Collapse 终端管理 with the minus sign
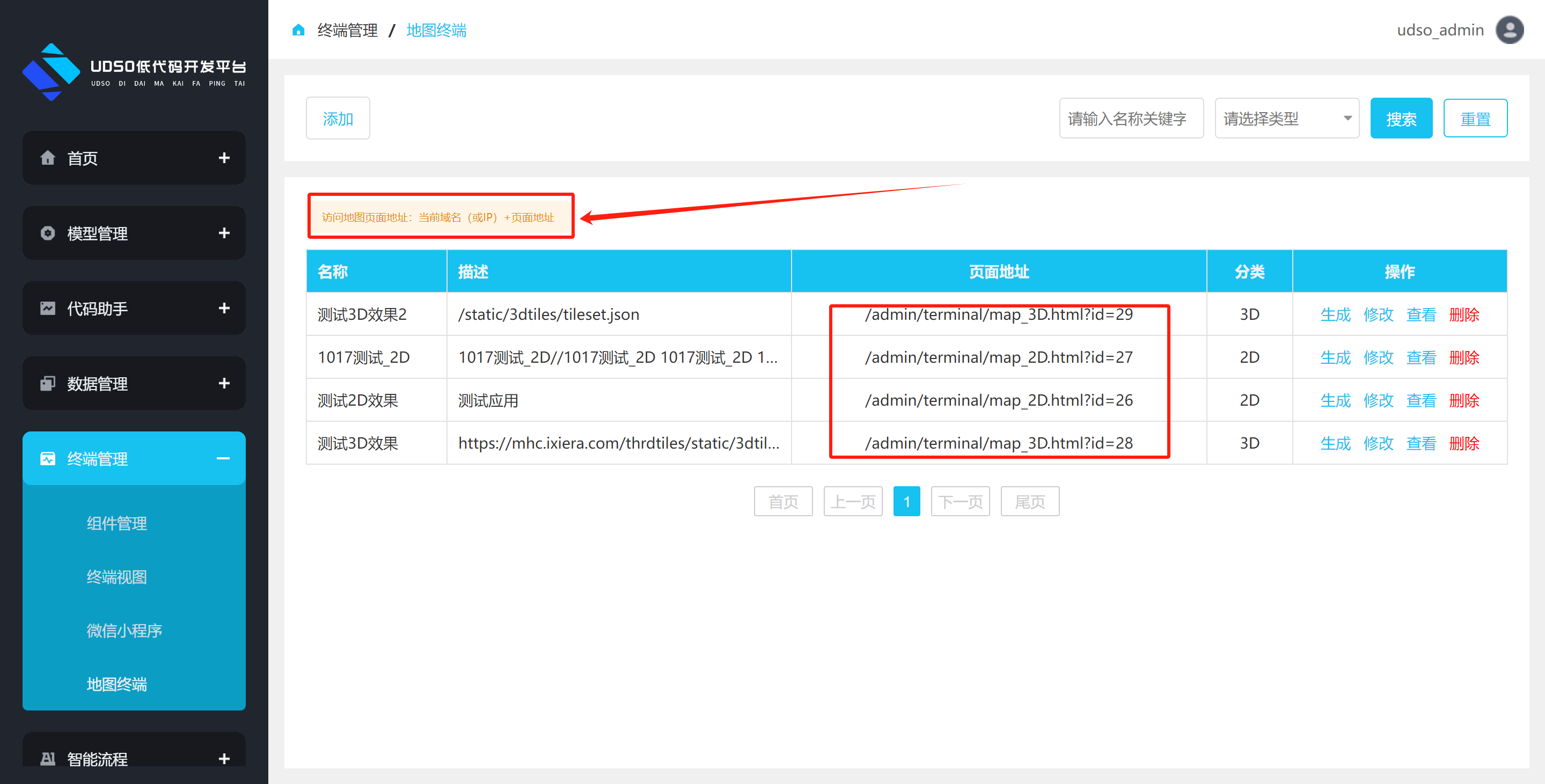The width and height of the screenshot is (1545, 784). (x=223, y=459)
